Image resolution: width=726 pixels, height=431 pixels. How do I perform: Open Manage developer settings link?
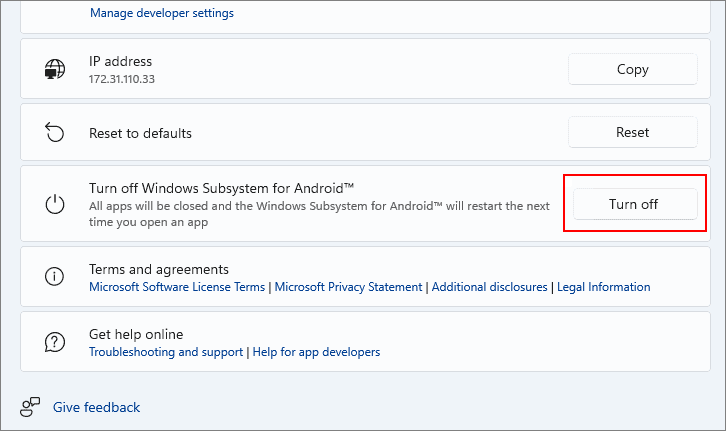(162, 13)
